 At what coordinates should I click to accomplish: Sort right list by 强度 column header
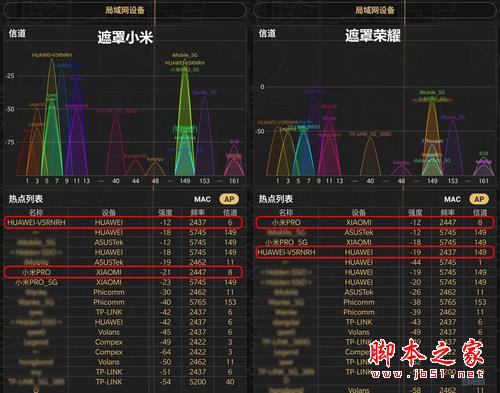(415, 212)
